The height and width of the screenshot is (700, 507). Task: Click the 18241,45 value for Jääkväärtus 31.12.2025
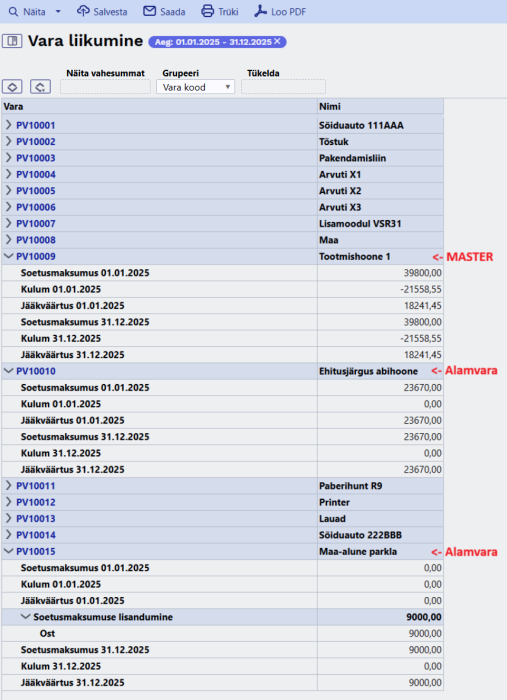[423, 355]
